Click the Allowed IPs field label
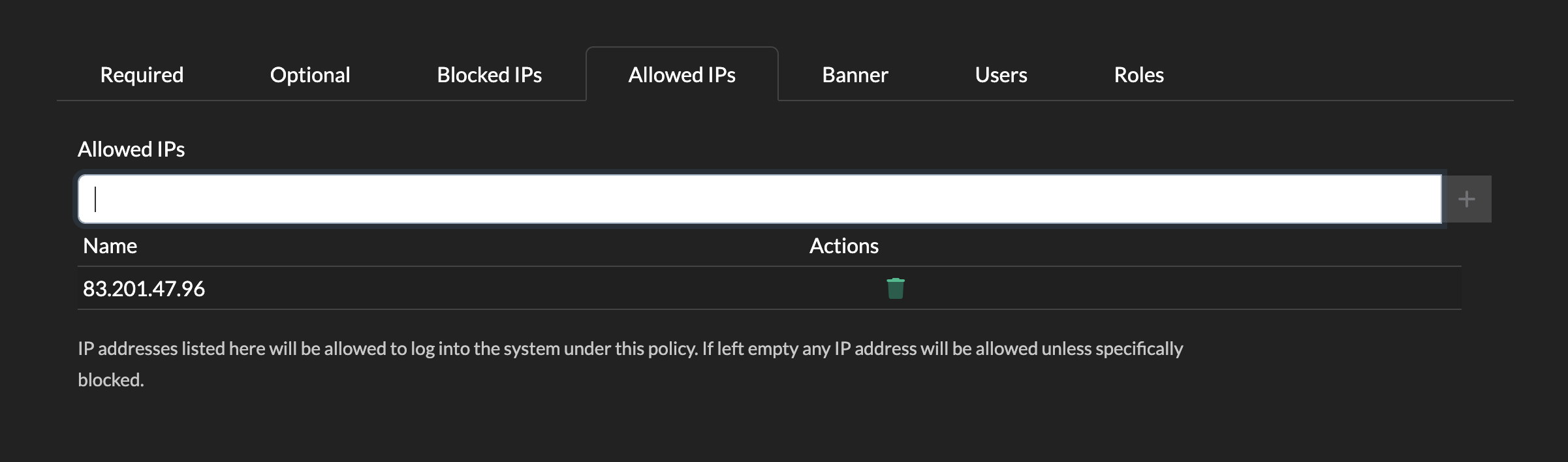Viewport: 1568px width, 462px height. 131,149
